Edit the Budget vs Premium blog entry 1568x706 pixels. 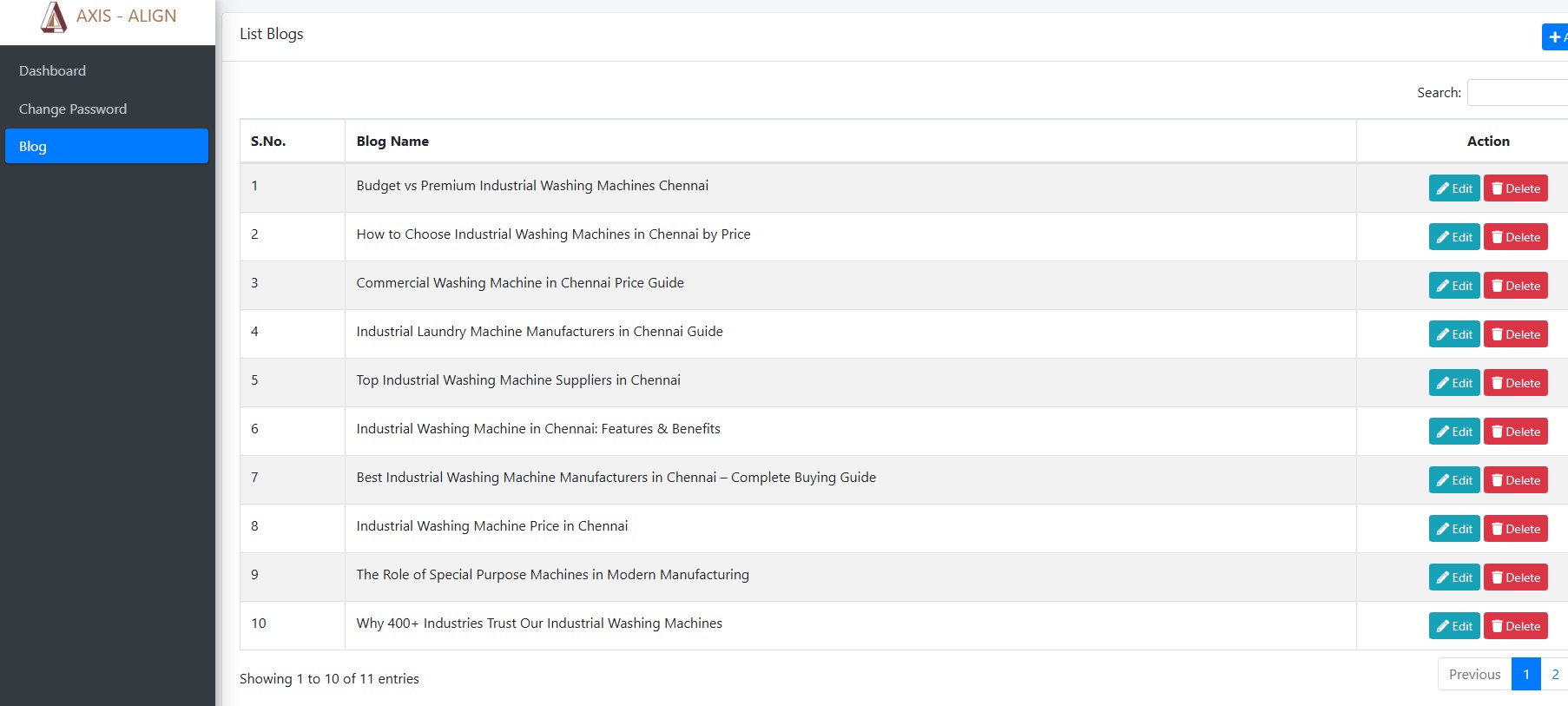click(1454, 188)
